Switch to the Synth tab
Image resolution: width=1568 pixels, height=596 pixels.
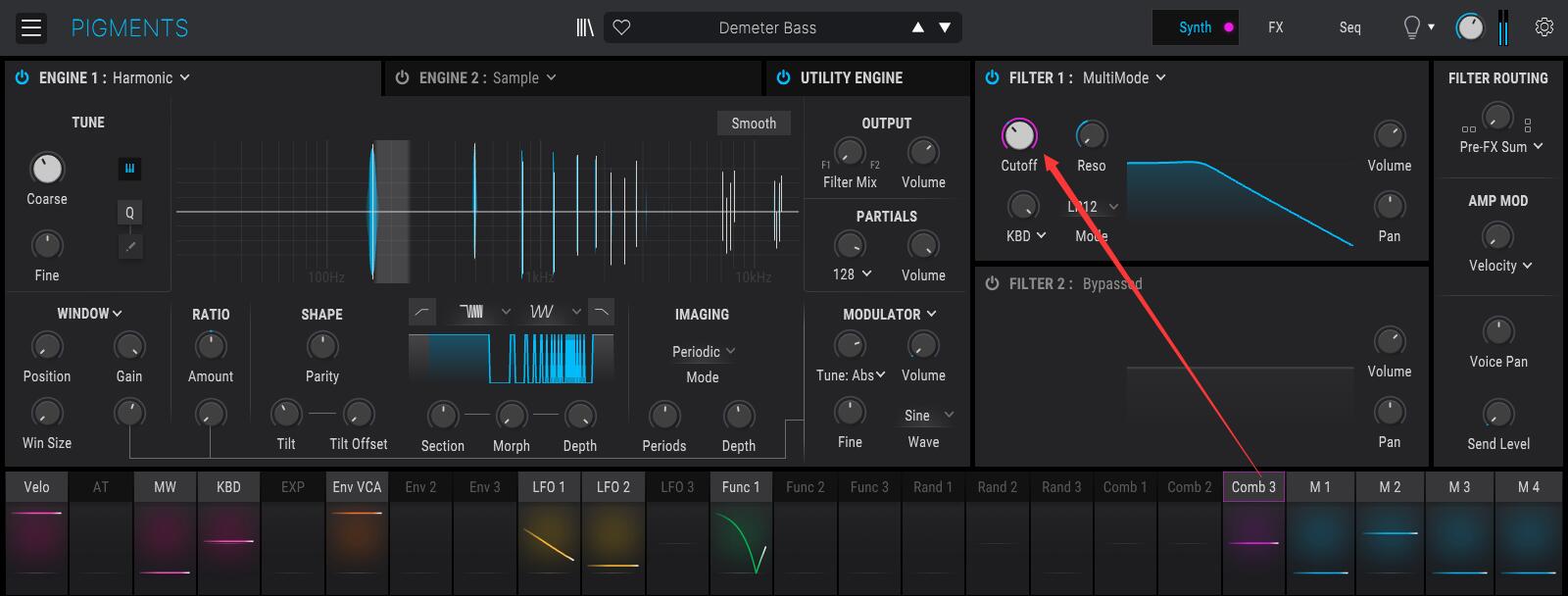point(1196,27)
